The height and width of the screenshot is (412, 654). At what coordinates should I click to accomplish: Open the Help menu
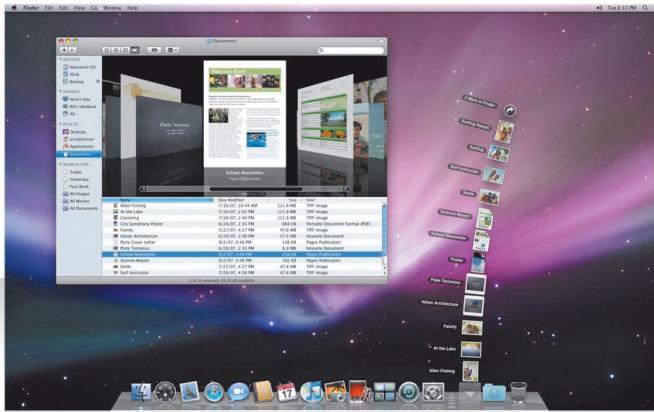point(133,8)
